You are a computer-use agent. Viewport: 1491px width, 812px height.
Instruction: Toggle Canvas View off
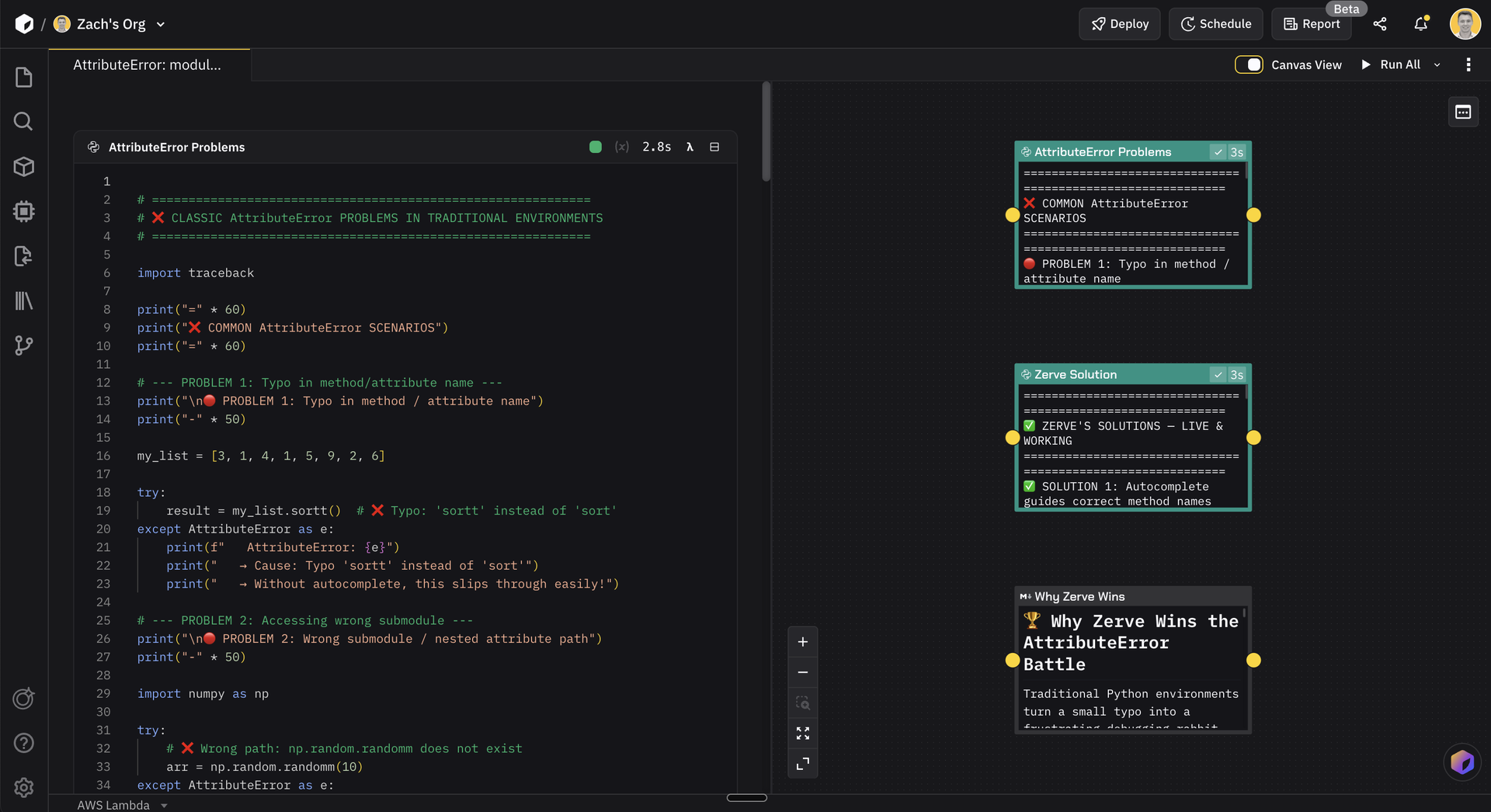click(x=1249, y=64)
